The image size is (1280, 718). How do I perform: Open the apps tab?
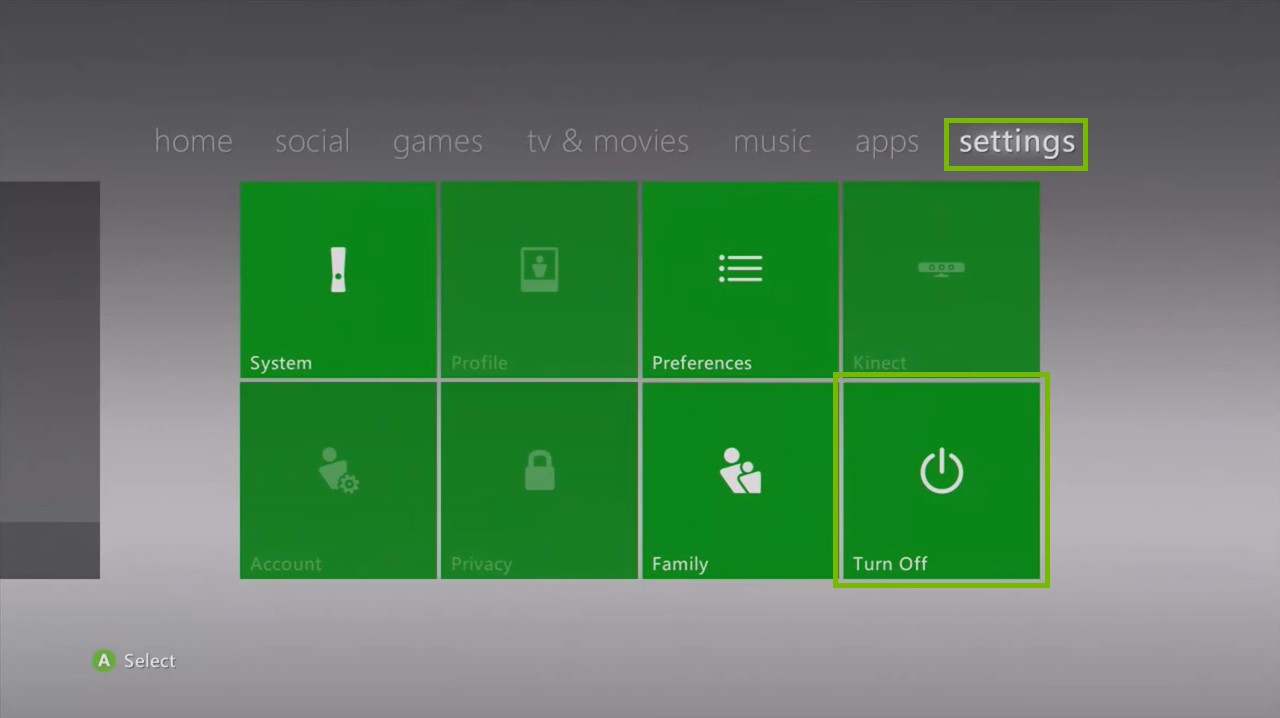[x=886, y=141]
